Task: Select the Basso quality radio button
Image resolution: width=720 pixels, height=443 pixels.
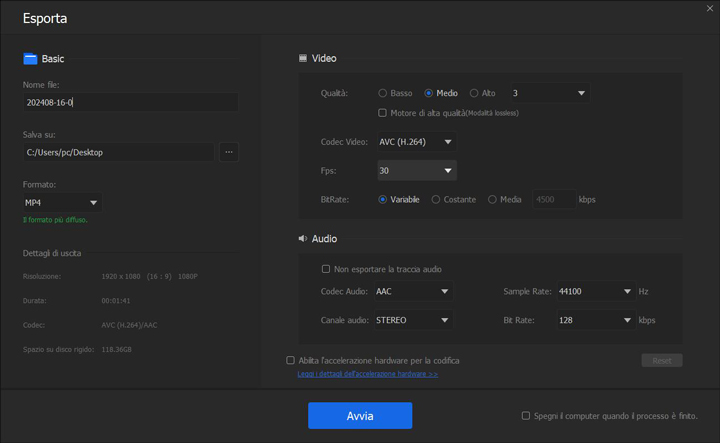Action: [383, 93]
